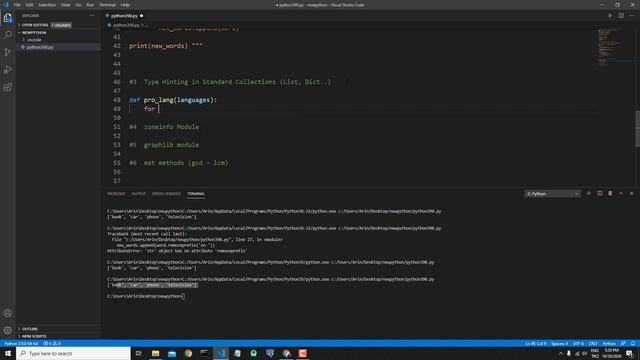The width and height of the screenshot is (640, 360).
Task: Open Mail app from taskbar
Action: (x=172, y=353)
